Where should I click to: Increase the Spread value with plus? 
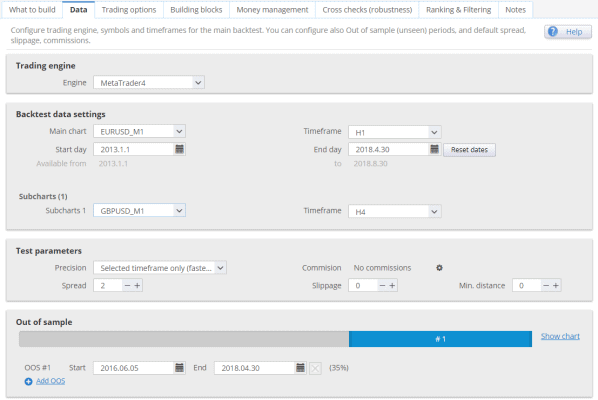(x=137, y=285)
